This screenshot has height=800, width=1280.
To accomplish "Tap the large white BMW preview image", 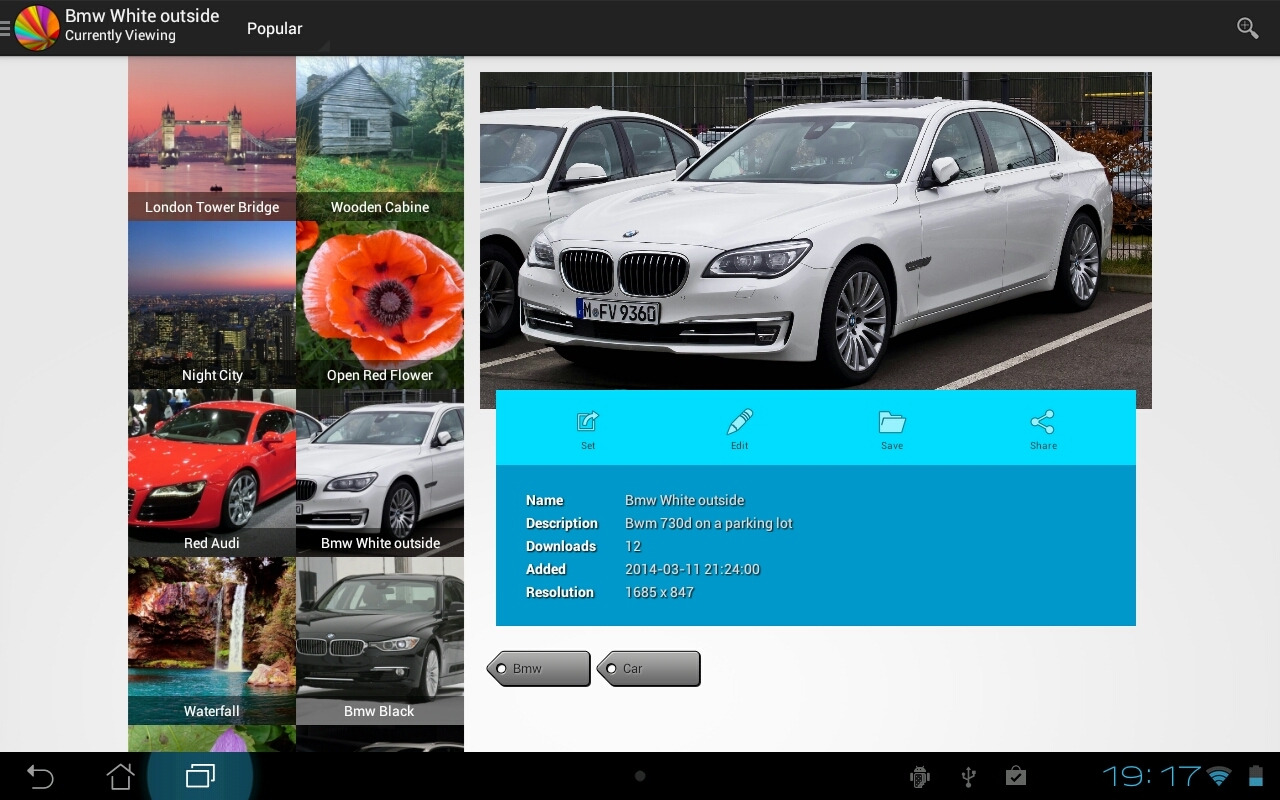I will tap(815, 230).
